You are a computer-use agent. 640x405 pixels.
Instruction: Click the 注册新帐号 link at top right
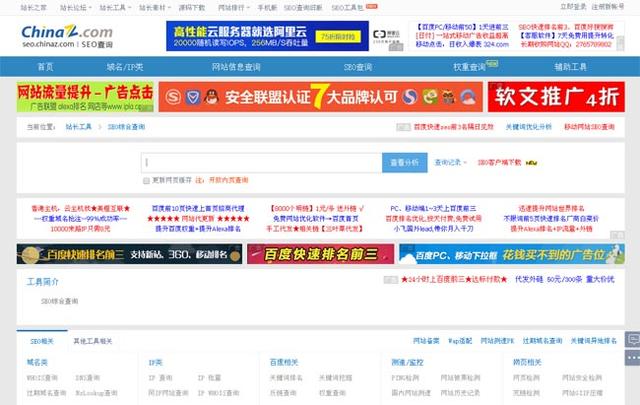[608, 7]
